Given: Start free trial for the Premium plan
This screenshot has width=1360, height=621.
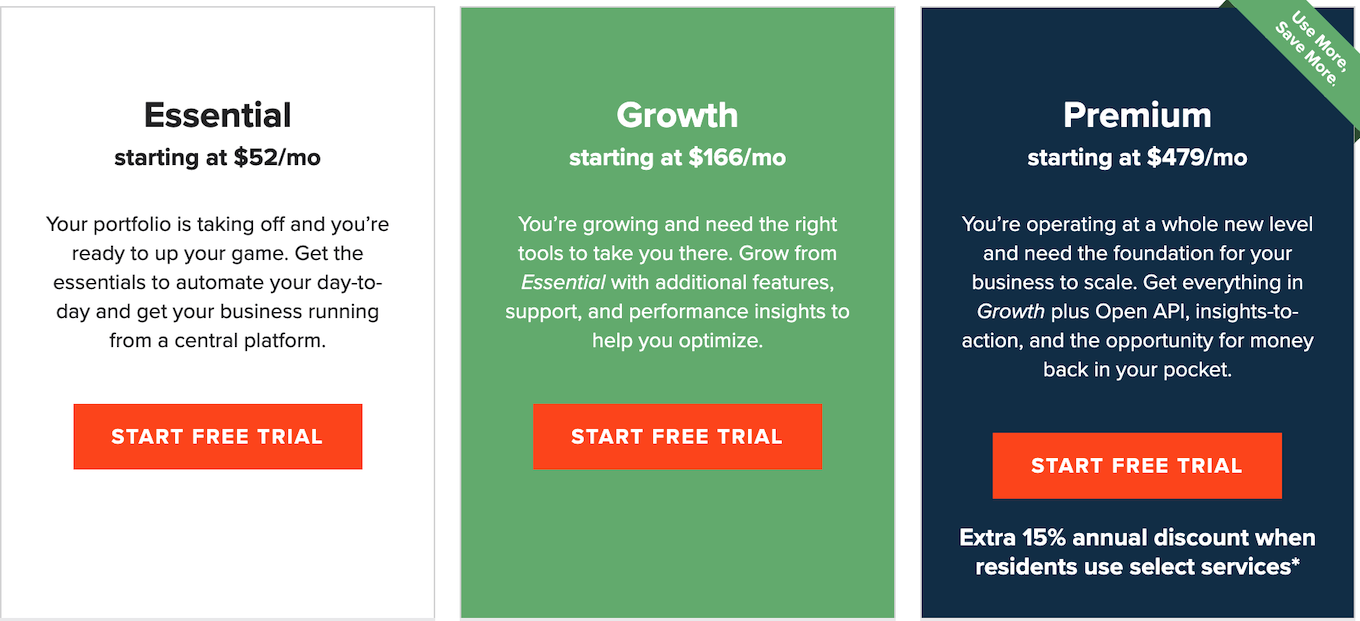Looking at the screenshot, I should [x=1136, y=465].
